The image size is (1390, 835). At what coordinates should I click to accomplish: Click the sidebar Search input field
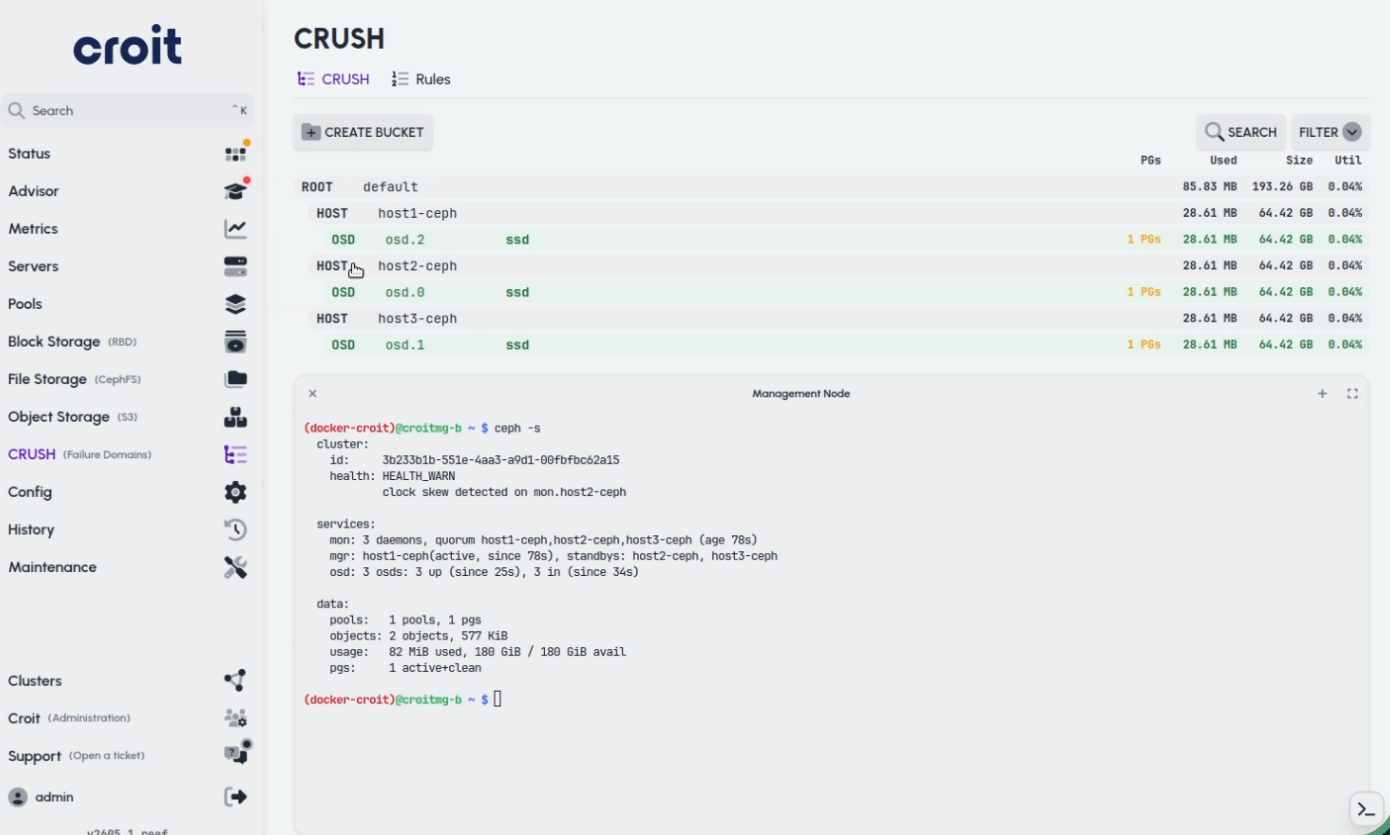(x=127, y=111)
